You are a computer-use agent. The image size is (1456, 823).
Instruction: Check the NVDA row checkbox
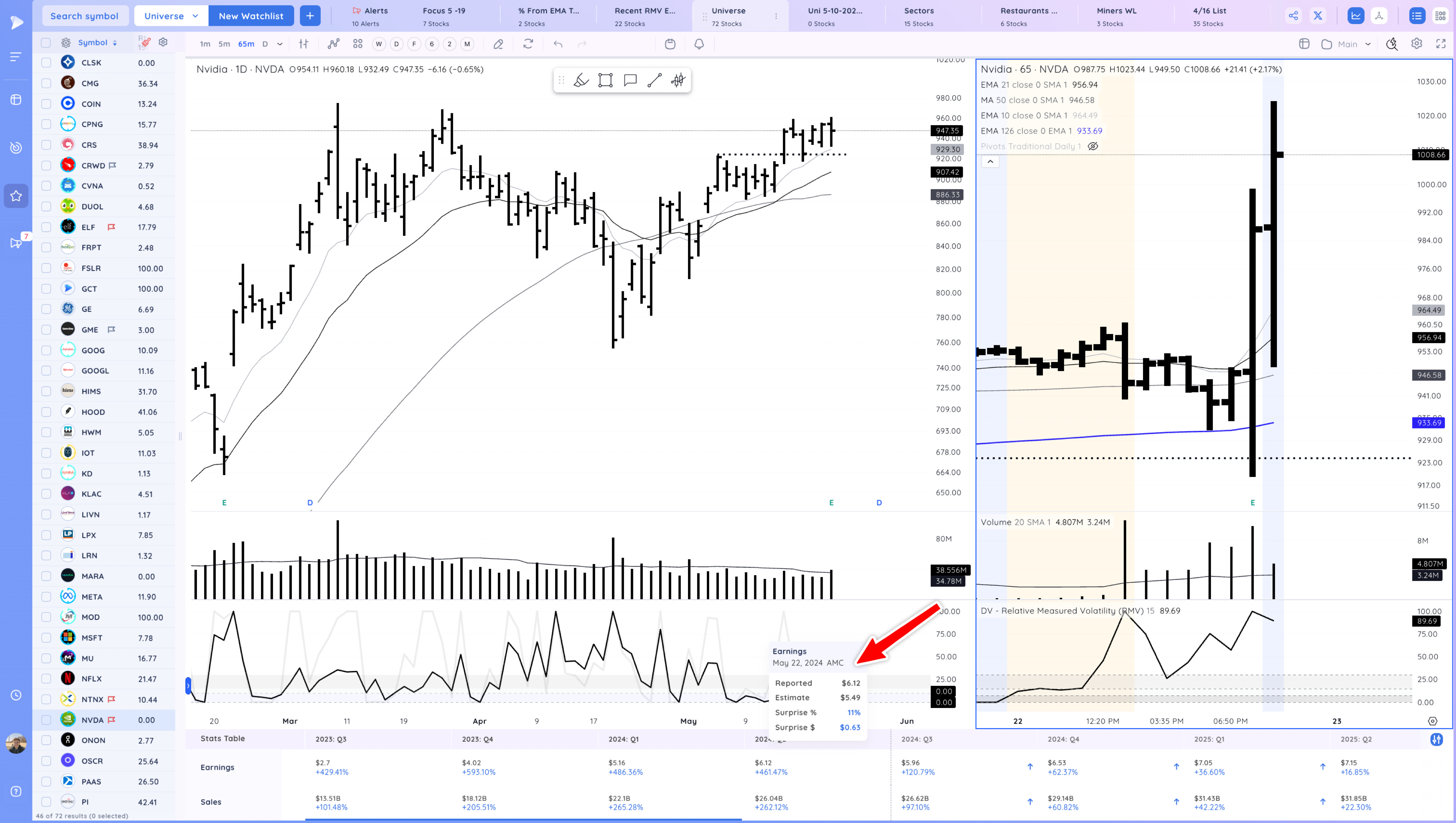tap(46, 720)
